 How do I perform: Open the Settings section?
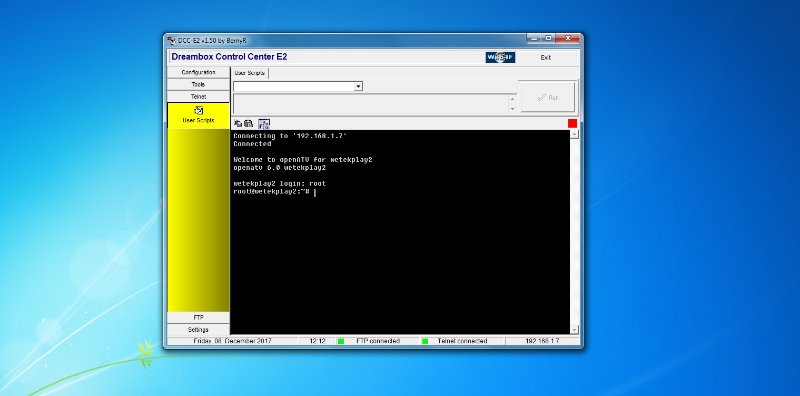198,330
